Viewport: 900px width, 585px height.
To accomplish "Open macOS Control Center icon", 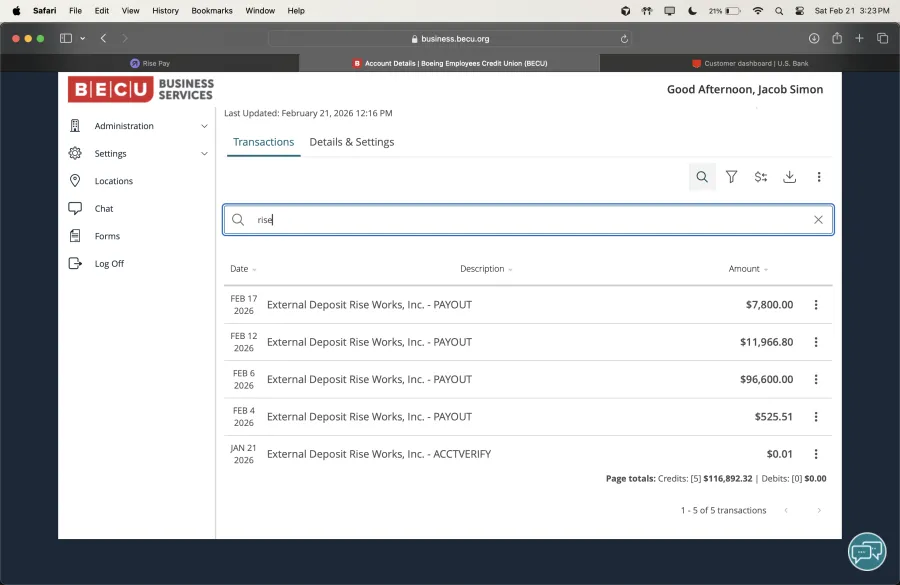I will 800,10.
